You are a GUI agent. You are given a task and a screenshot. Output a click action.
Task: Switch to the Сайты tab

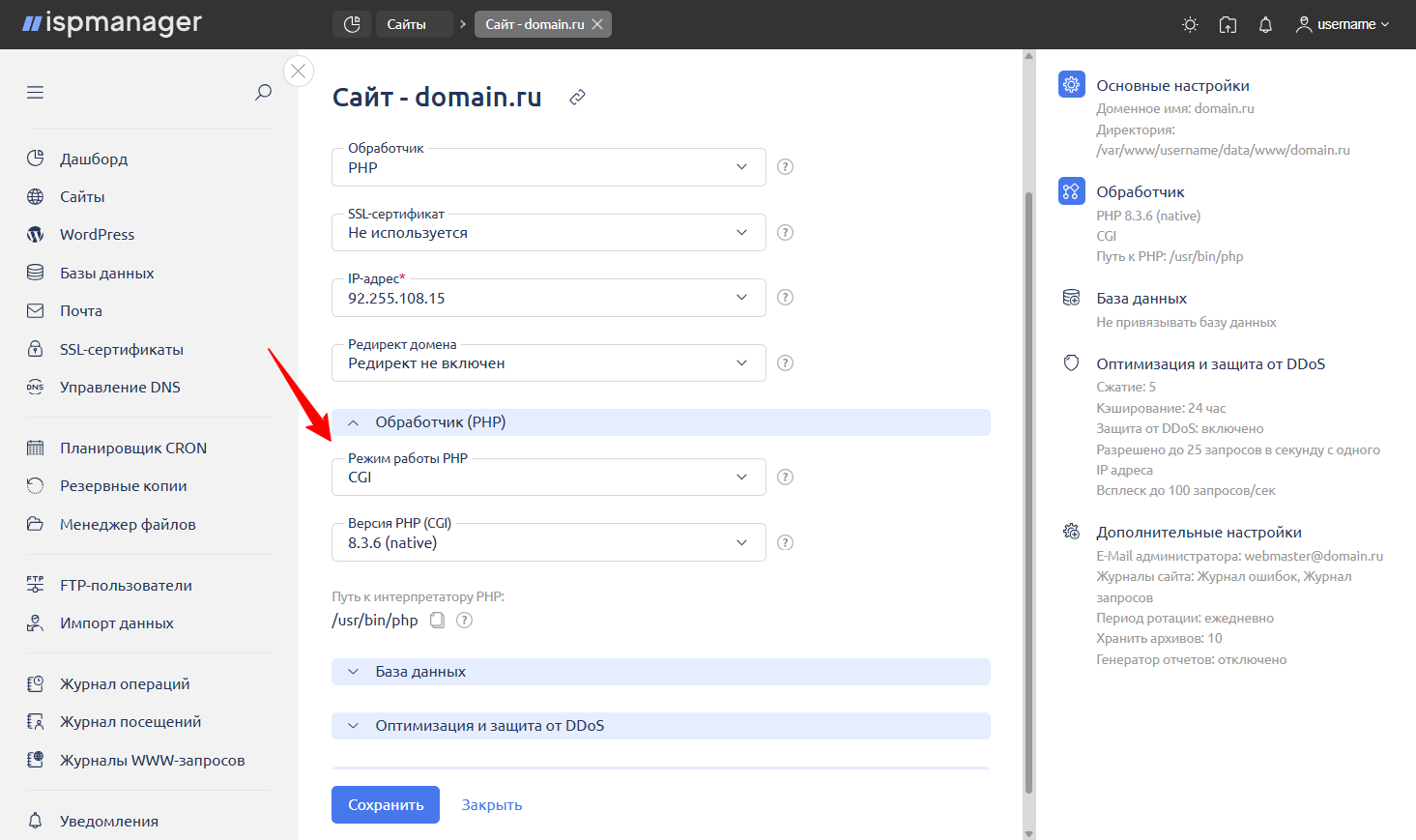407,24
